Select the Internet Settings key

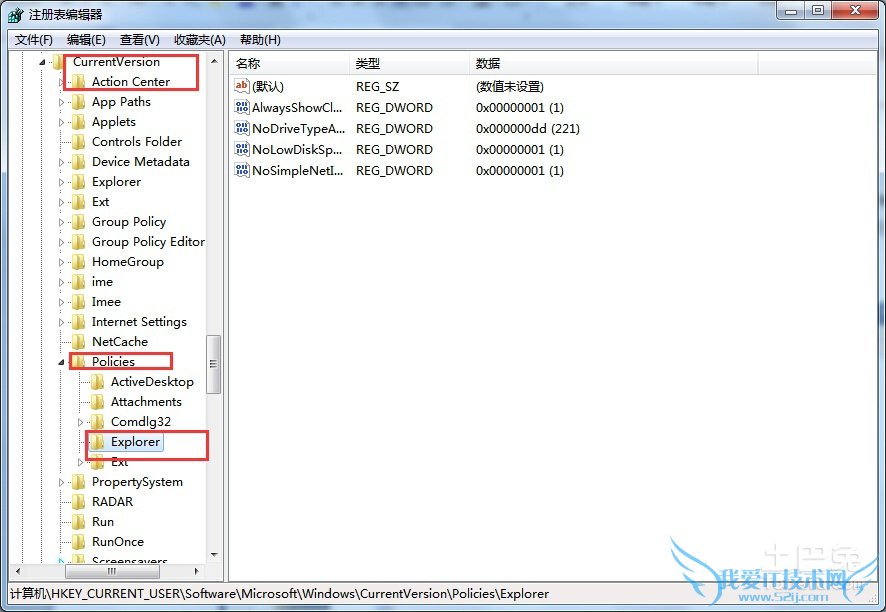[x=139, y=322]
